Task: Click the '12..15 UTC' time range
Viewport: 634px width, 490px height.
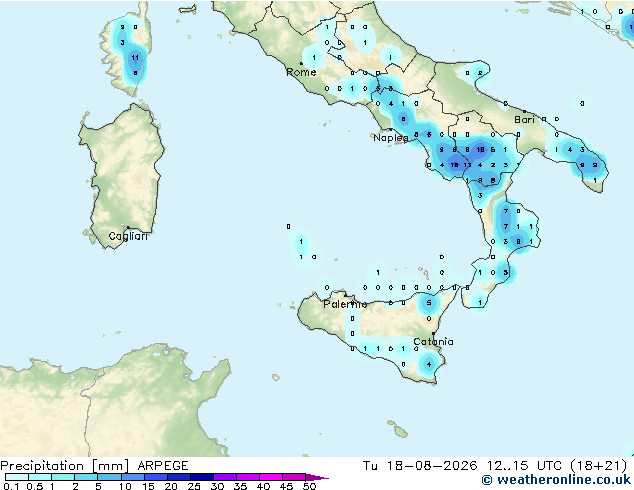Action: point(524,466)
